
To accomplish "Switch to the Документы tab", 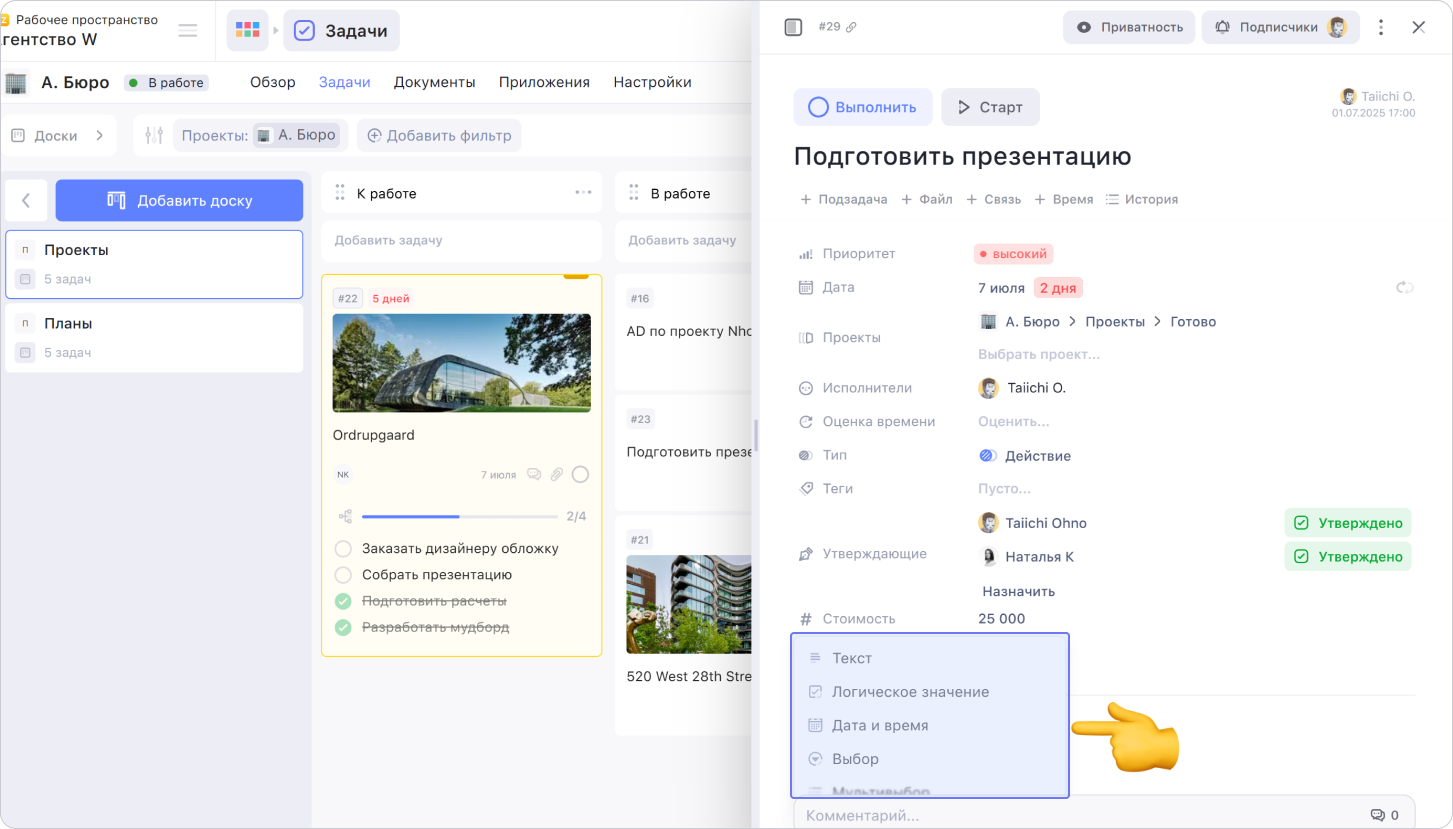I will tap(434, 82).
